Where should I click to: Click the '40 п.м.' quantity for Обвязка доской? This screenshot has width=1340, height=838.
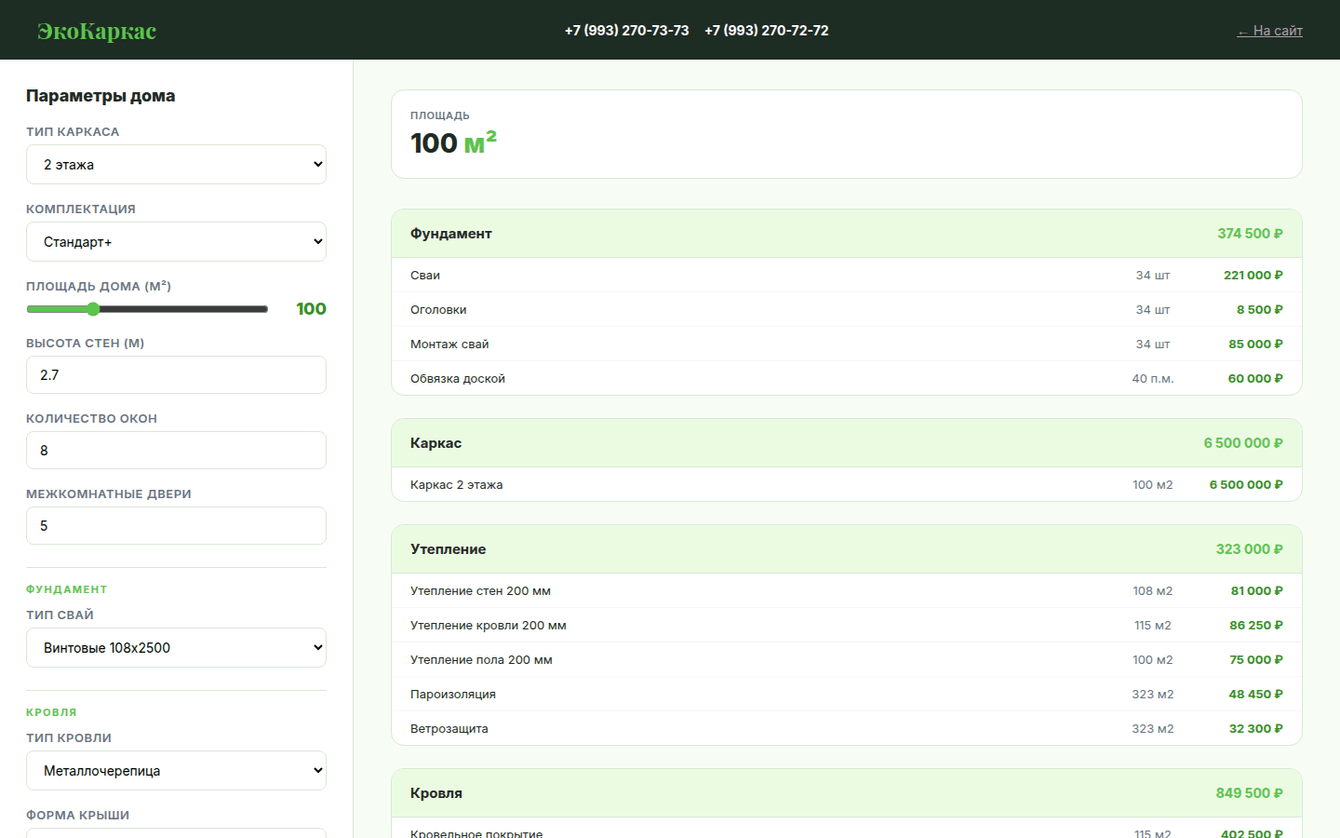click(1153, 379)
